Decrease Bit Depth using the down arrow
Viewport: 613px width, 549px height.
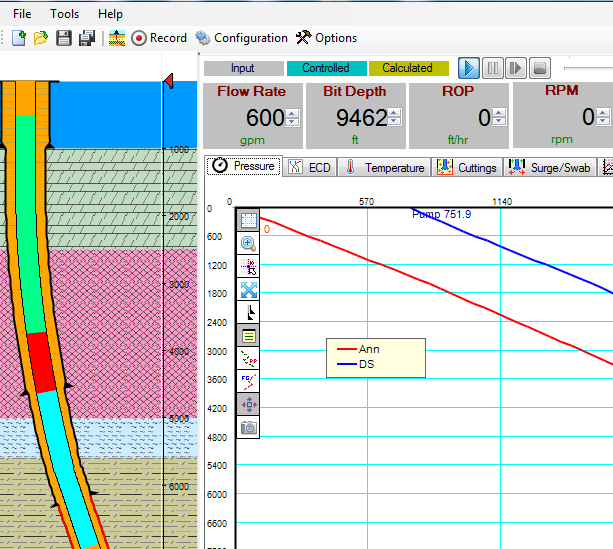click(395, 123)
